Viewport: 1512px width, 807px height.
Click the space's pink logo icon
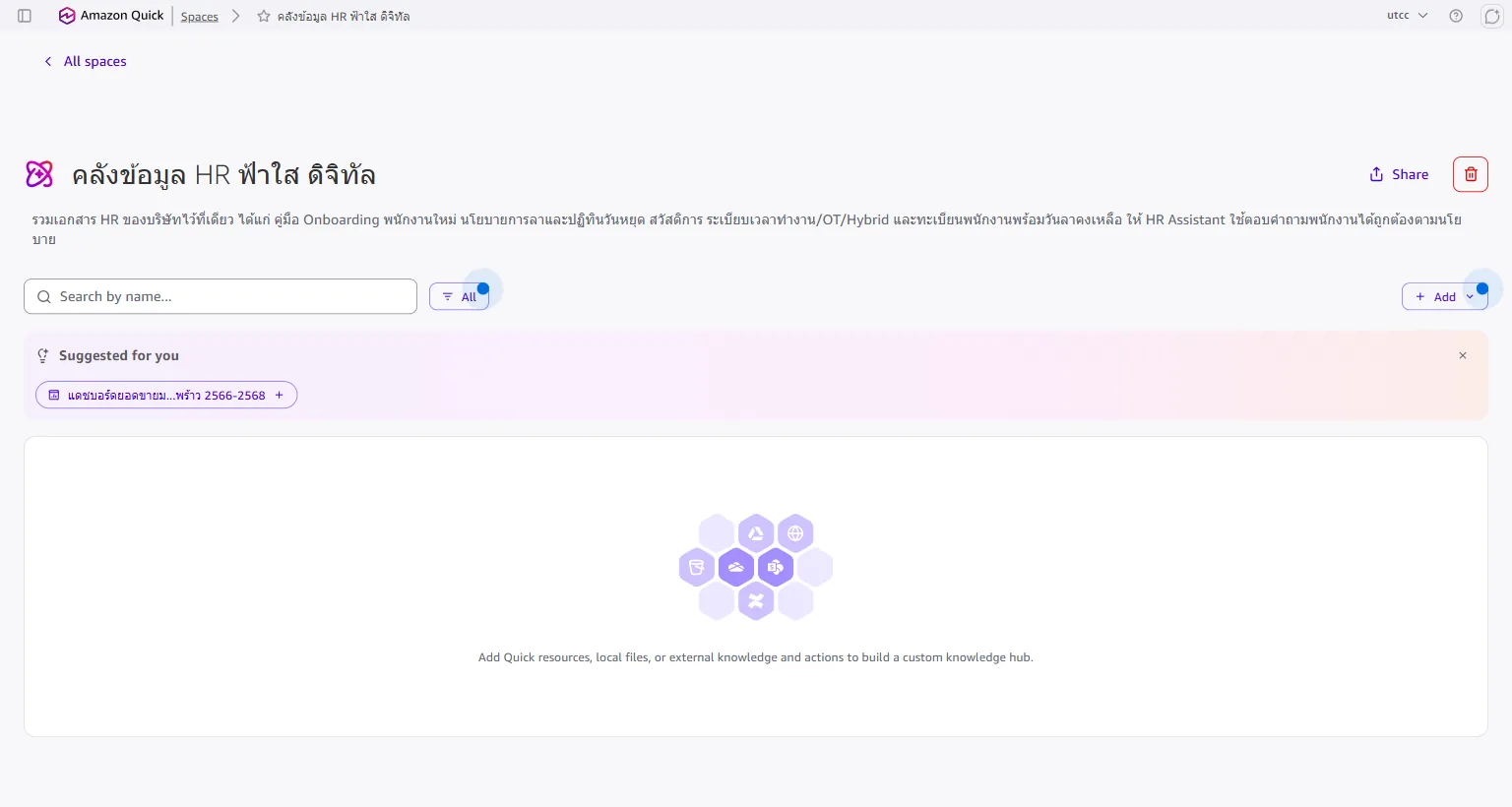tap(39, 174)
